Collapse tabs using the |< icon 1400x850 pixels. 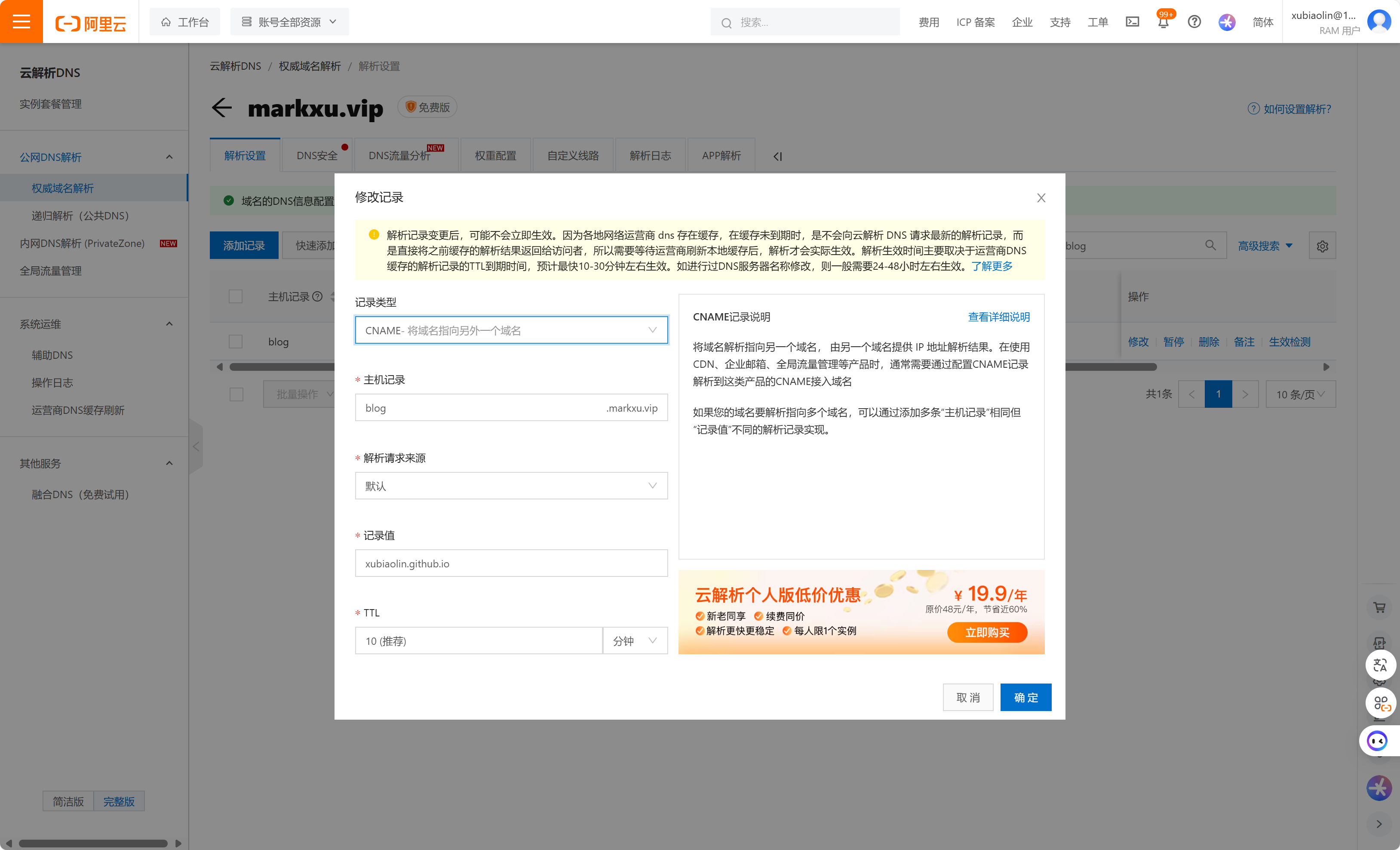tap(777, 156)
